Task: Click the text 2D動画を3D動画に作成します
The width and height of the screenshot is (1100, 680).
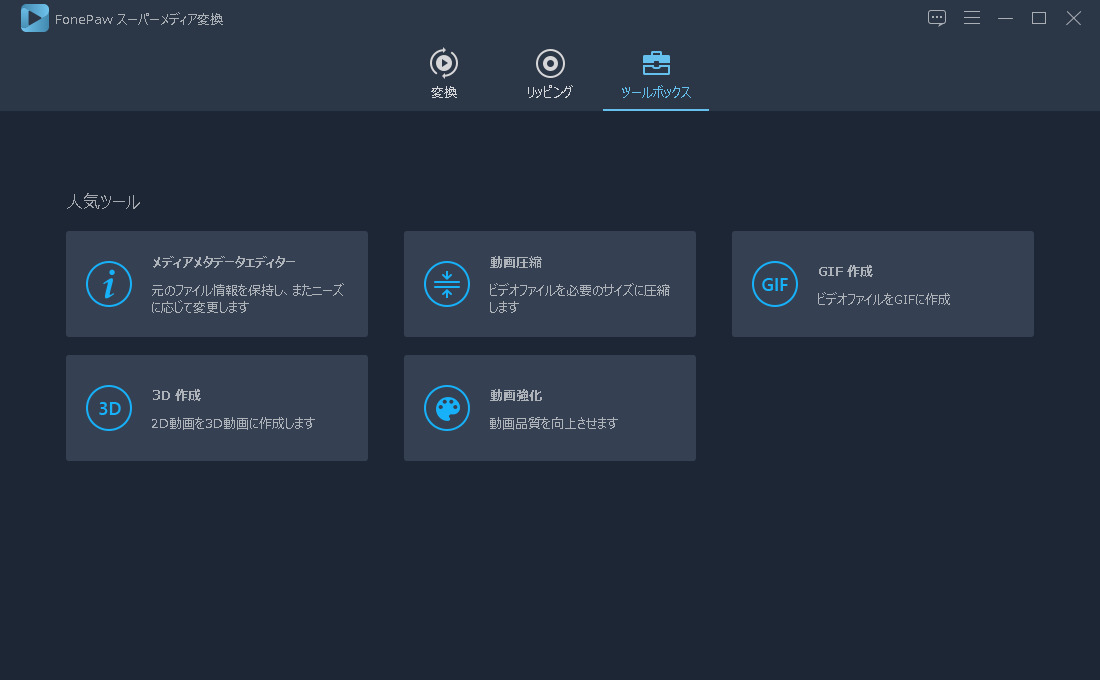Action: point(233,423)
